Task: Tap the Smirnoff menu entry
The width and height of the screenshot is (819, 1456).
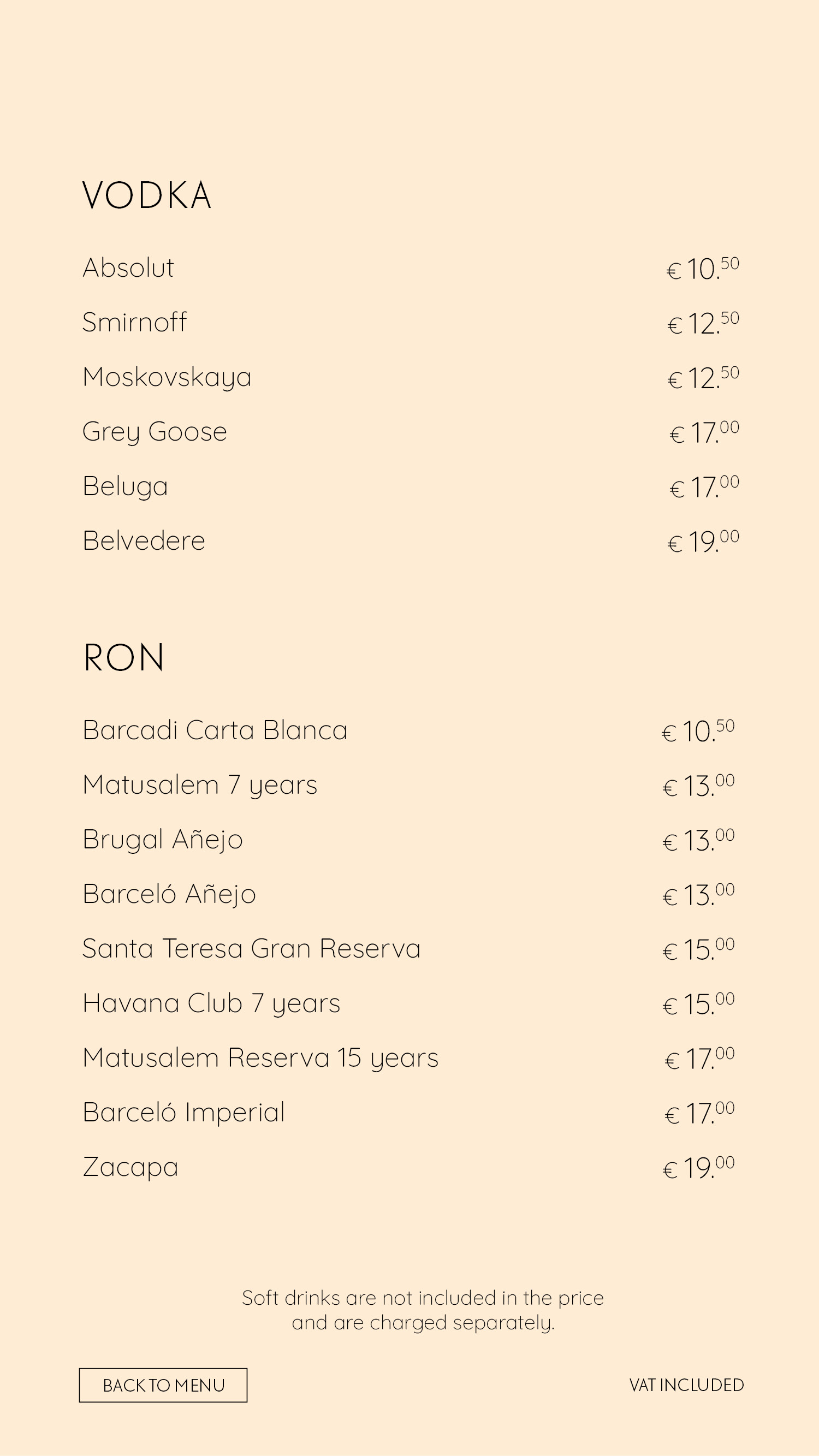Action: pos(134,322)
